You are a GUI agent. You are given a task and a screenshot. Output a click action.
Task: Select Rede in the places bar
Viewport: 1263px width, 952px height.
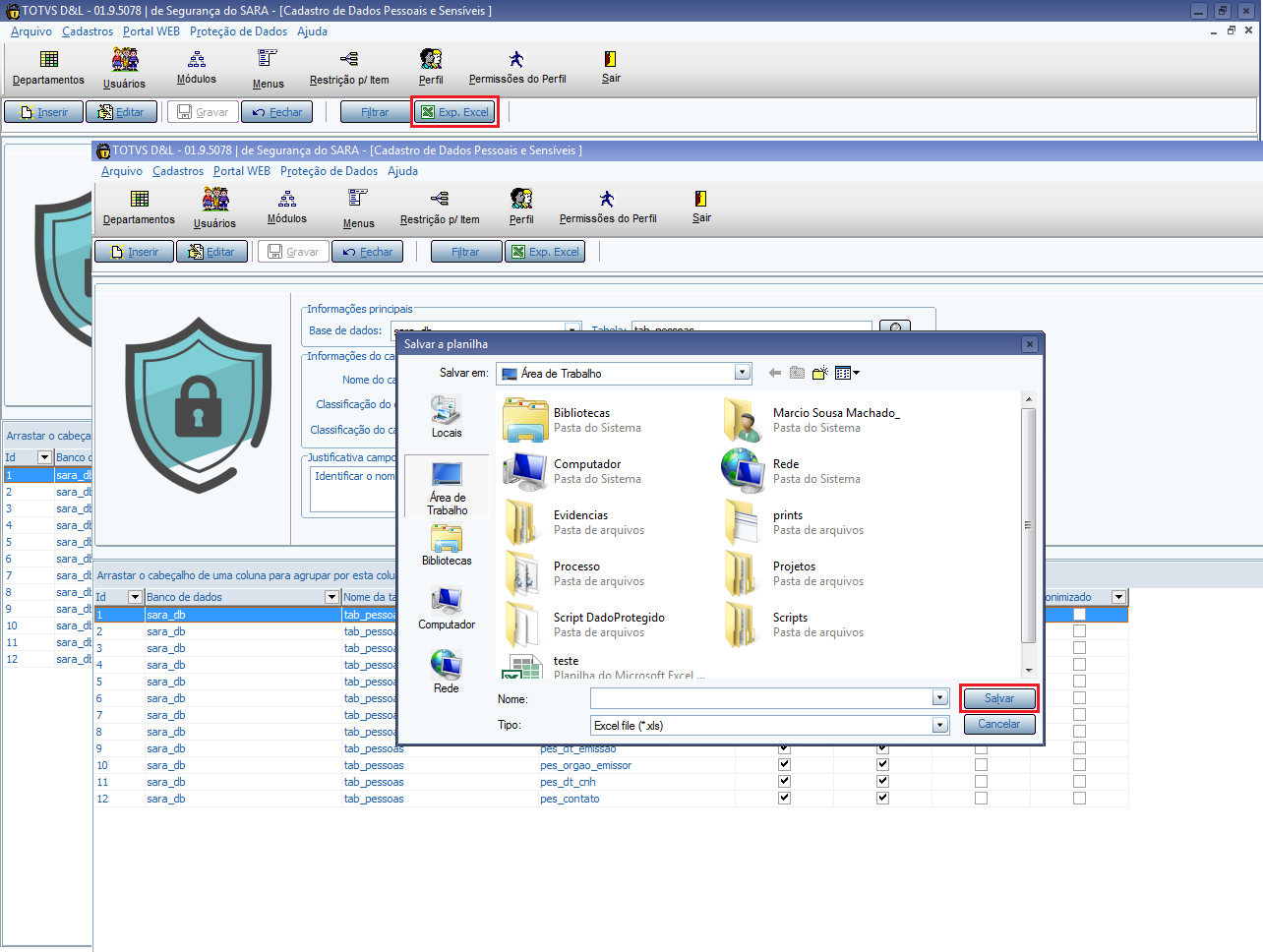[x=447, y=672]
